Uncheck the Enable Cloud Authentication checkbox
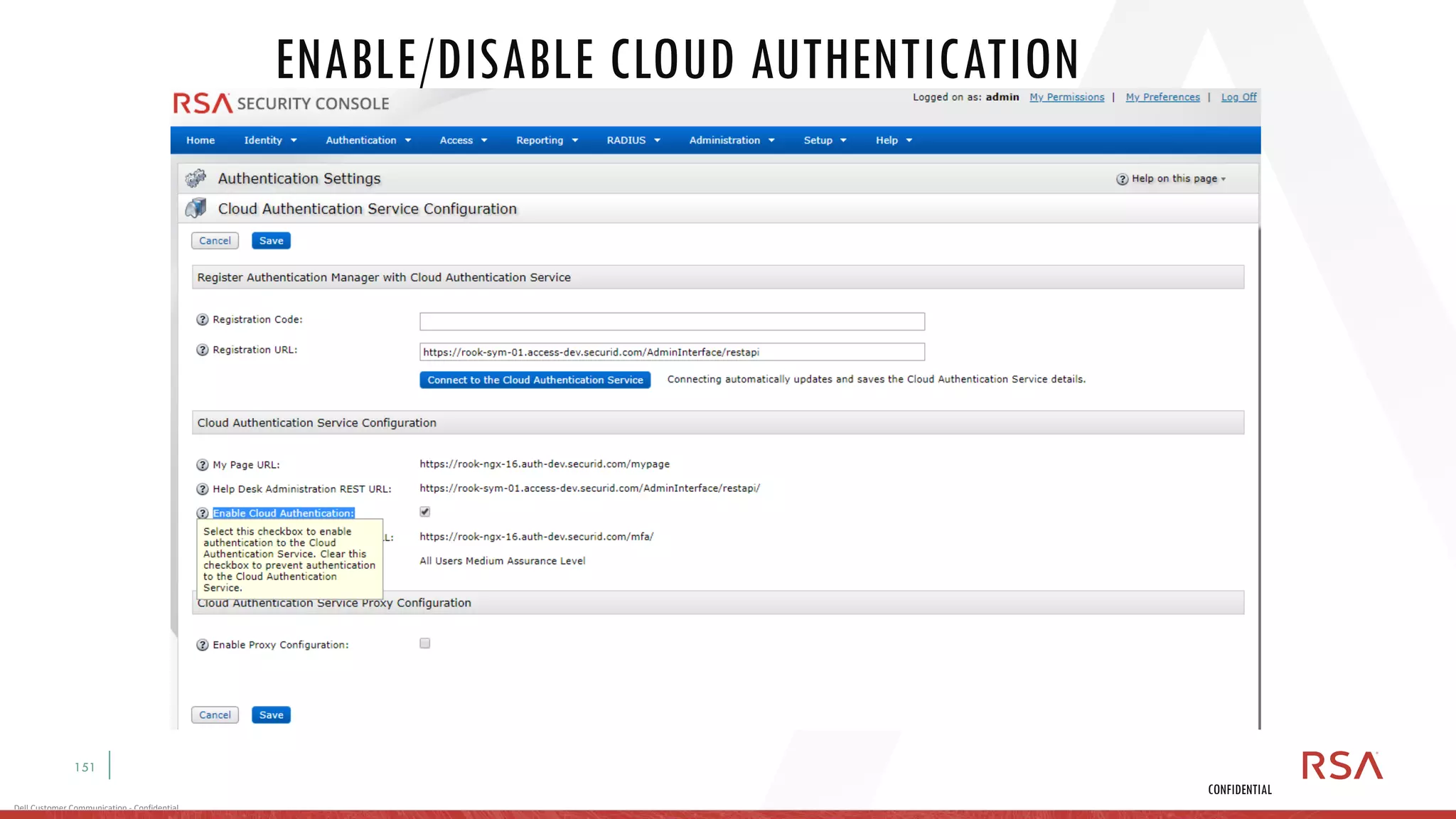 click(425, 512)
